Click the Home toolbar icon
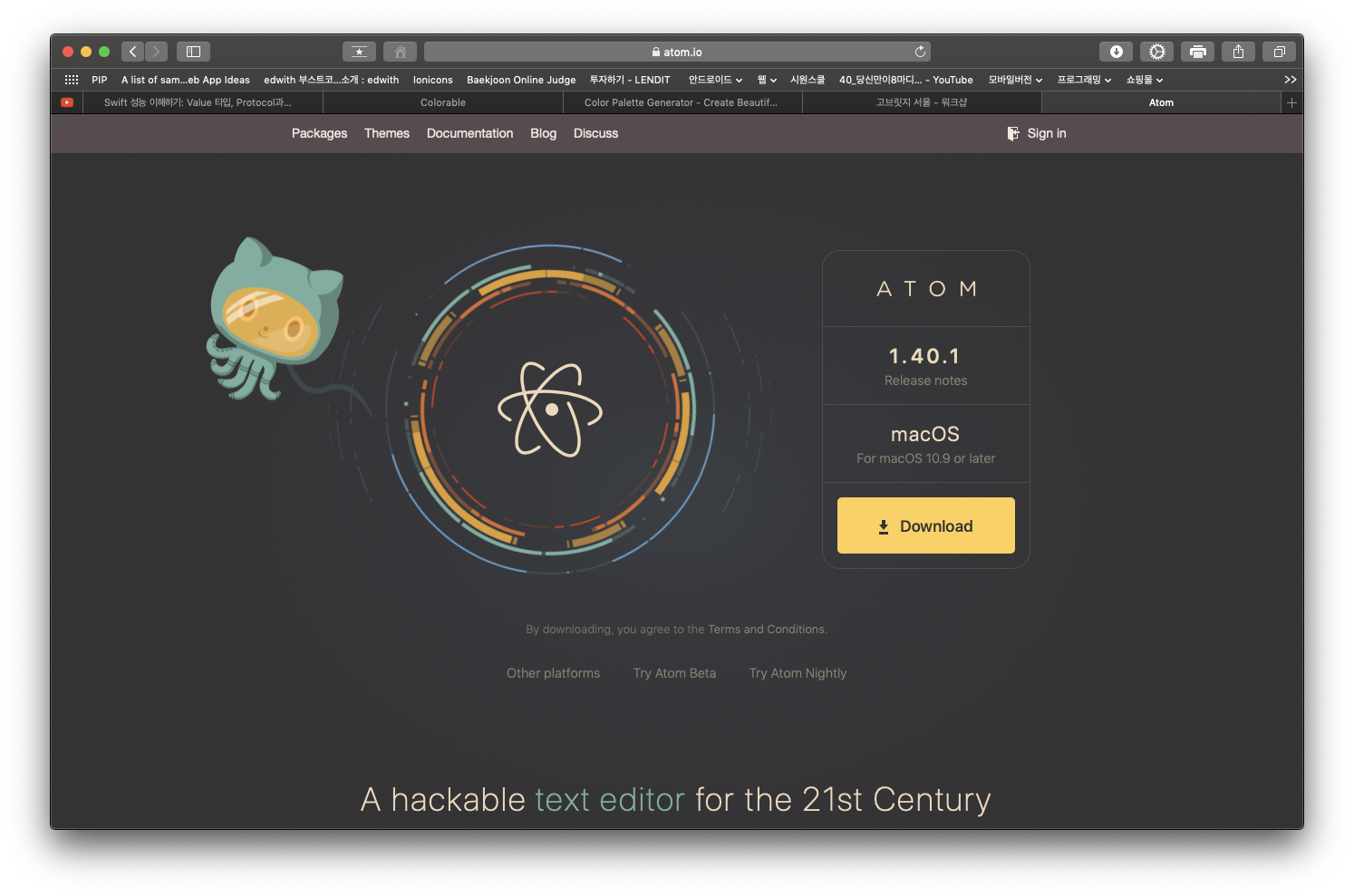The width and height of the screenshot is (1354, 896). click(400, 52)
